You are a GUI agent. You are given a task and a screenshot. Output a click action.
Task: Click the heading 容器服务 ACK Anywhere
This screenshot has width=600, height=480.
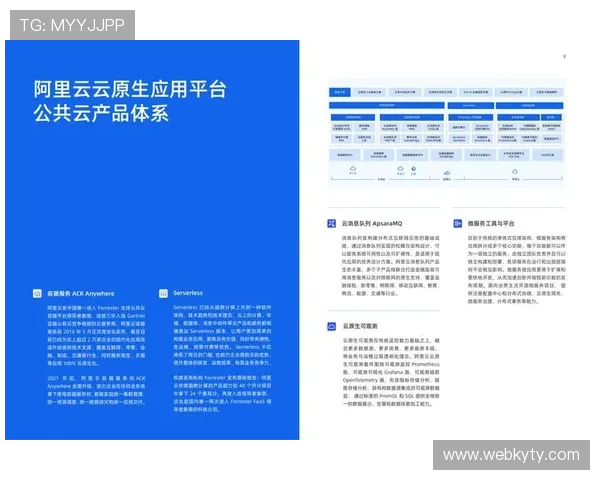click(81, 294)
